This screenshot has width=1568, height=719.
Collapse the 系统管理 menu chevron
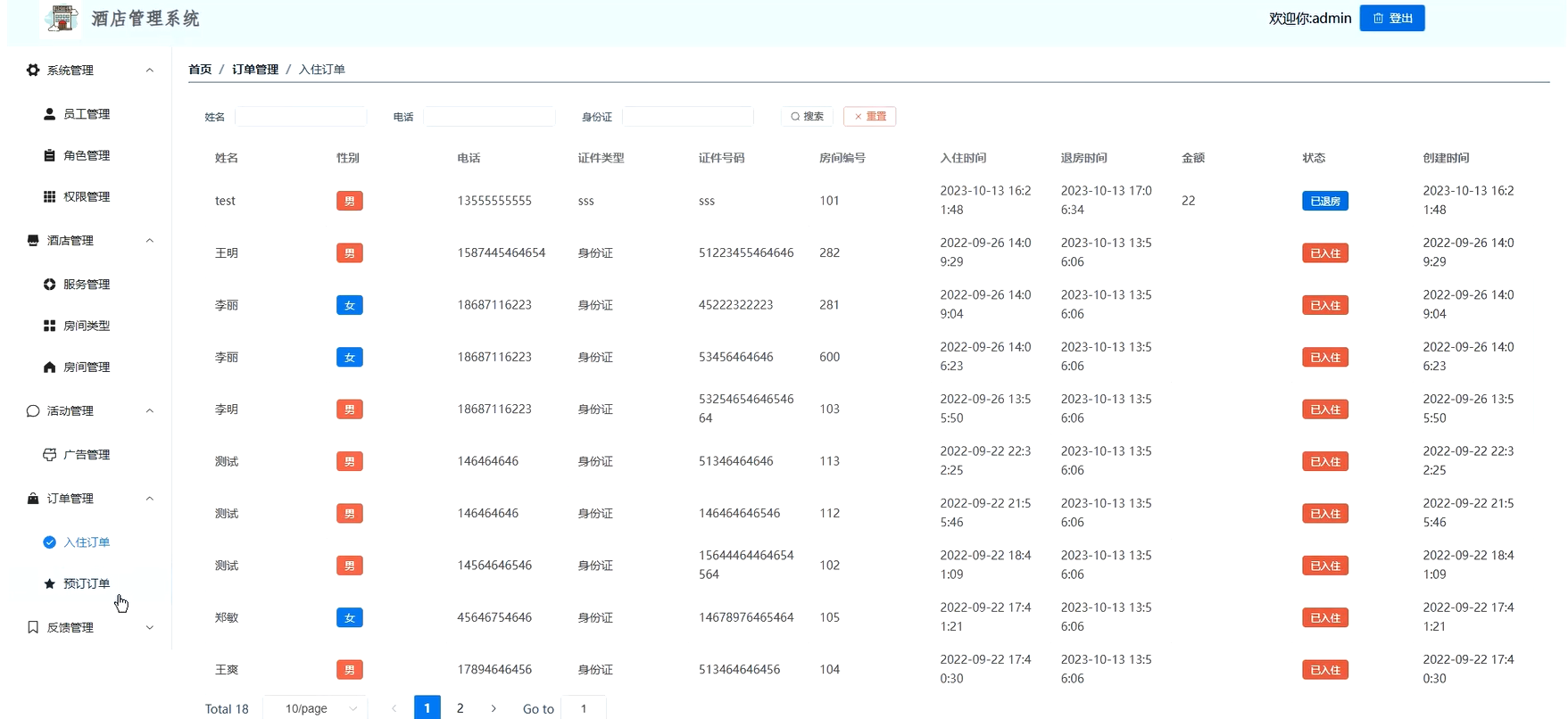click(x=150, y=70)
